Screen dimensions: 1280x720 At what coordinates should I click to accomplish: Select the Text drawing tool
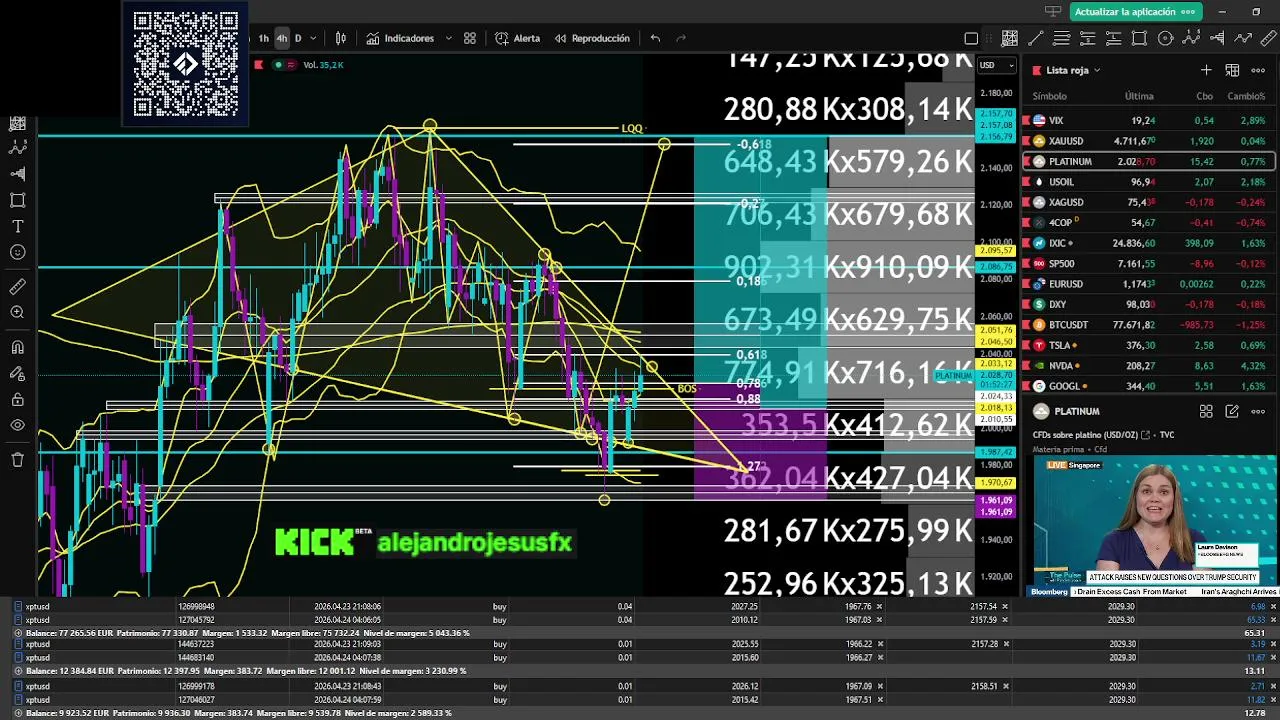click(17, 227)
